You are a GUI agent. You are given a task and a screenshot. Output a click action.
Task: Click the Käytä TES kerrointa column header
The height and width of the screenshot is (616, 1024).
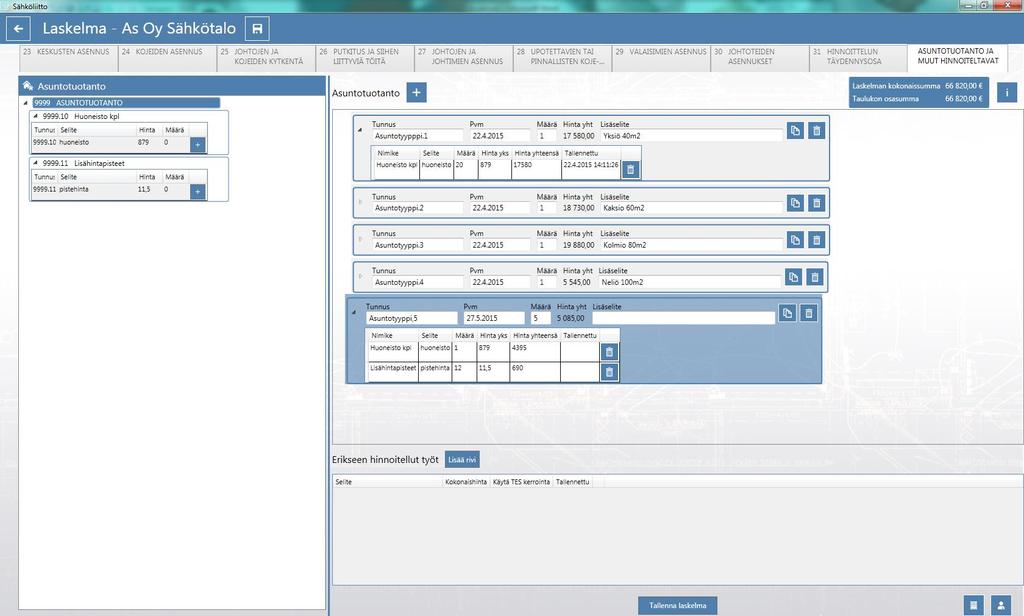tap(521, 482)
